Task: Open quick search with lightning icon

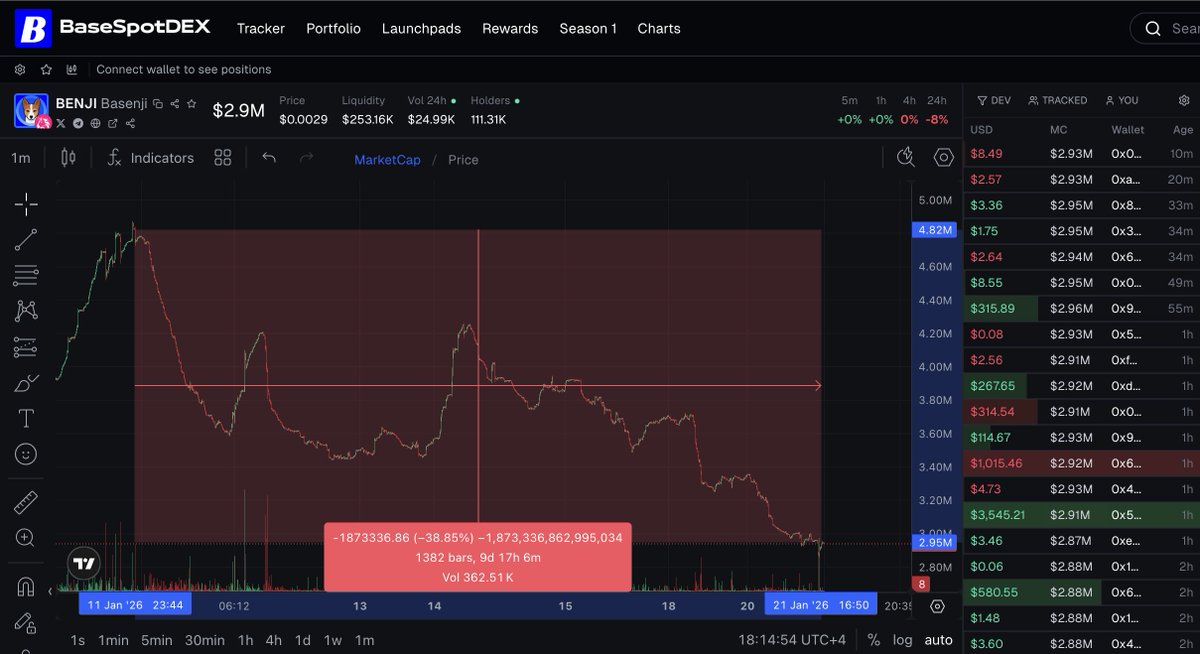Action: coord(906,157)
